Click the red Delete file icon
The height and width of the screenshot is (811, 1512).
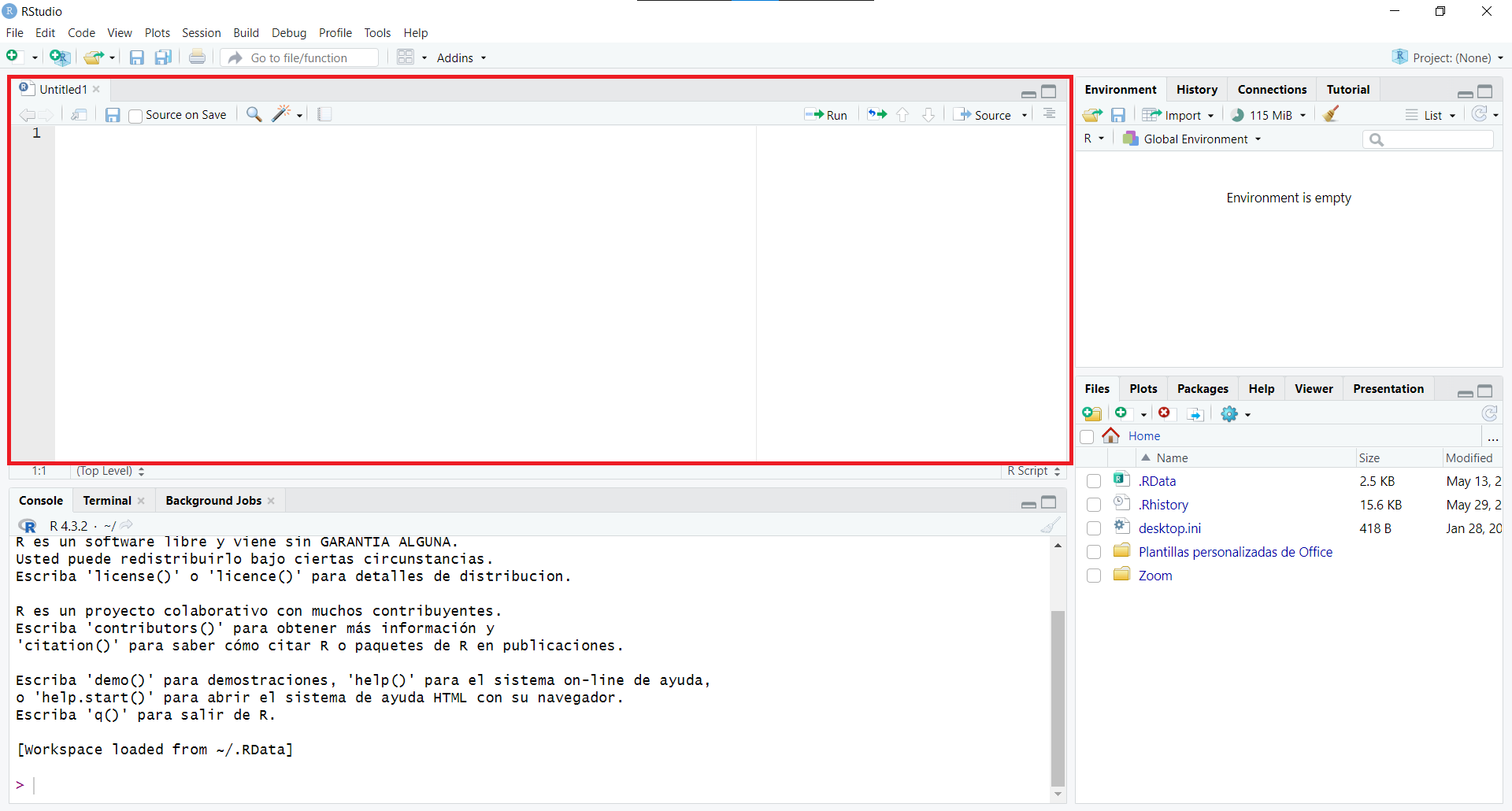(1164, 413)
